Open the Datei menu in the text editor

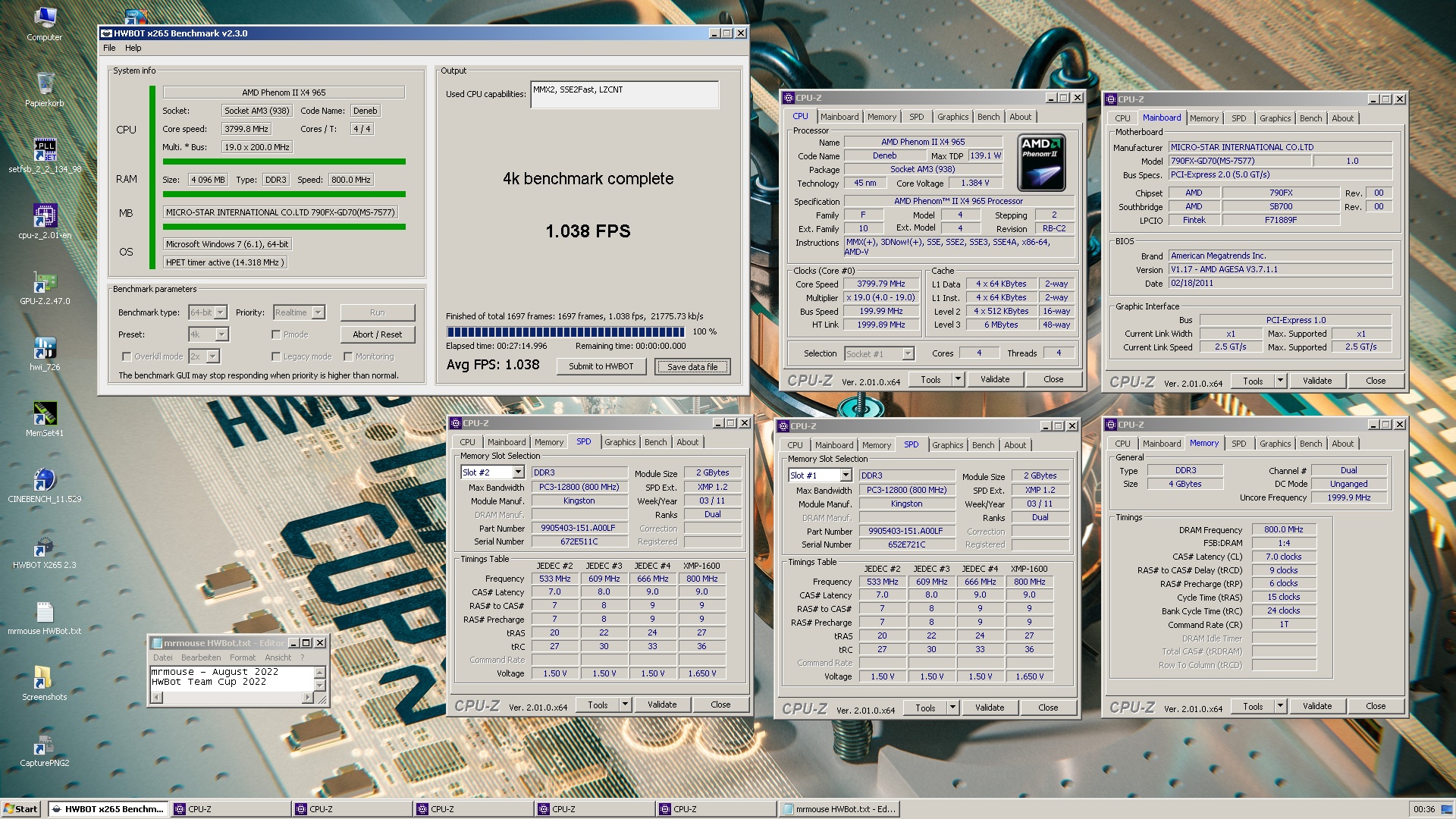pos(163,657)
